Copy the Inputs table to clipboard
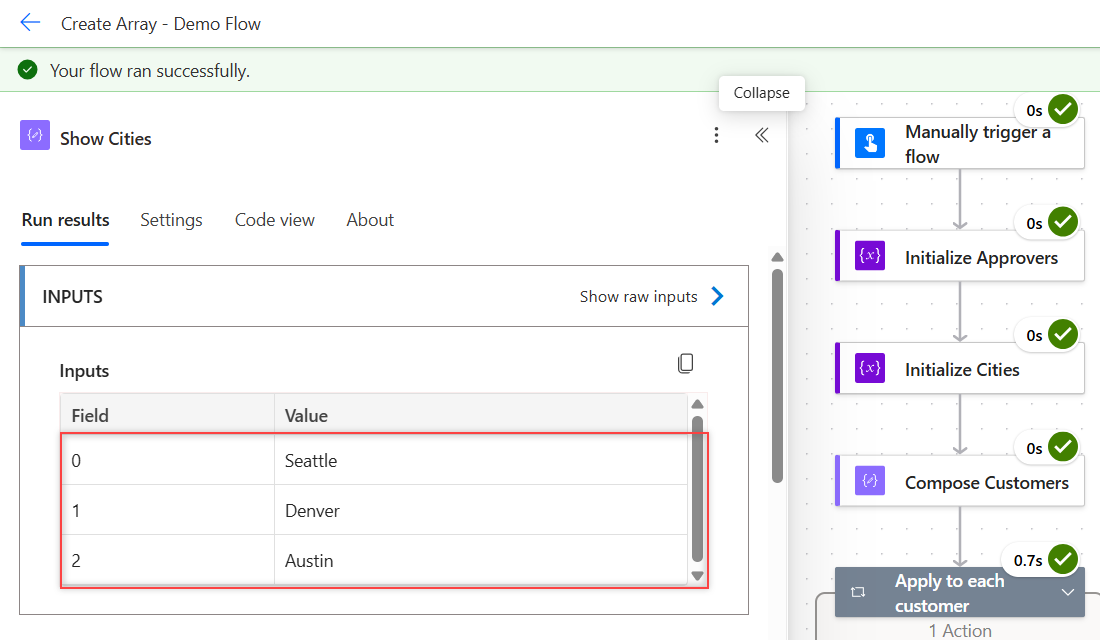This screenshot has width=1100, height=640. (685, 364)
